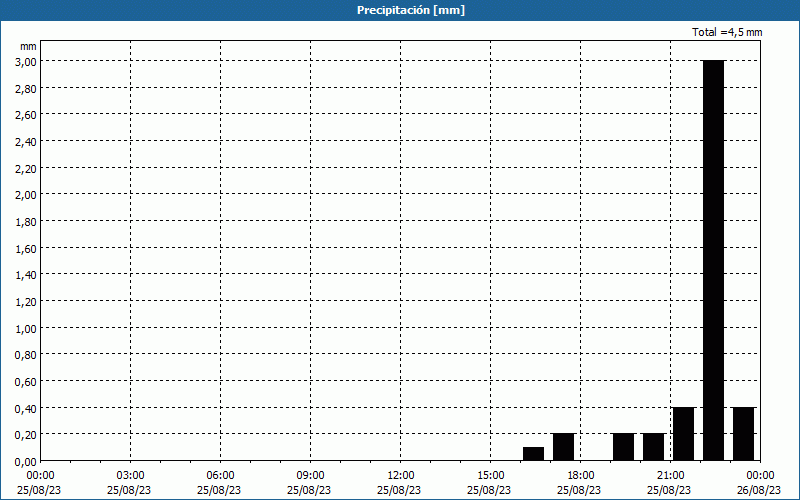Image resolution: width=800 pixels, height=500 pixels.
Task: Click the 3,00 mm bar after 21:00
Action: point(713,261)
